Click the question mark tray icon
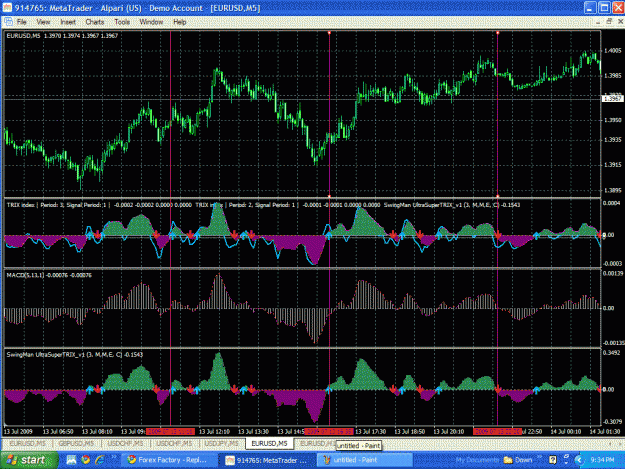625x469 pixels. tap(552, 460)
